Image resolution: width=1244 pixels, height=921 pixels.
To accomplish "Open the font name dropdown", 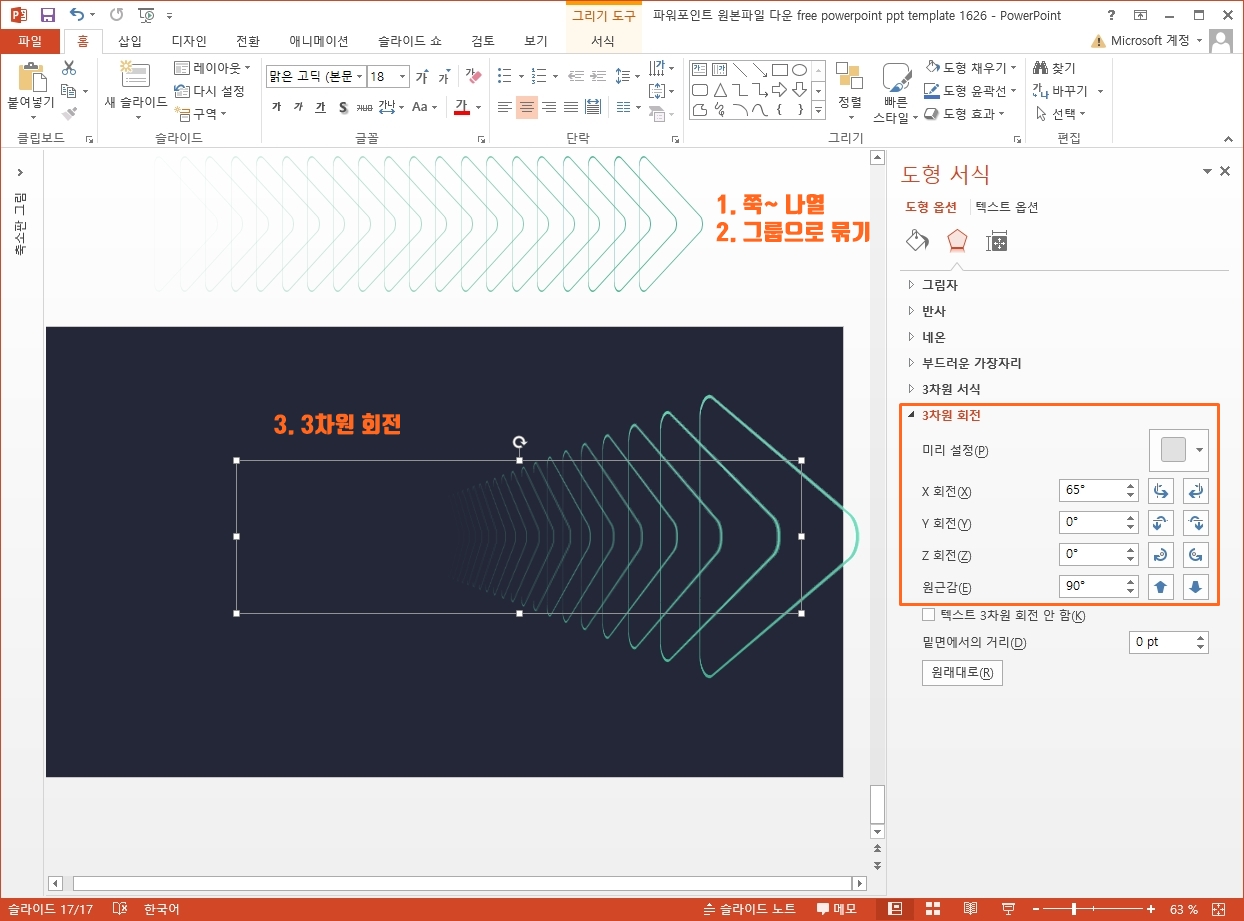I will pyautogui.click(x=359, y=76).
